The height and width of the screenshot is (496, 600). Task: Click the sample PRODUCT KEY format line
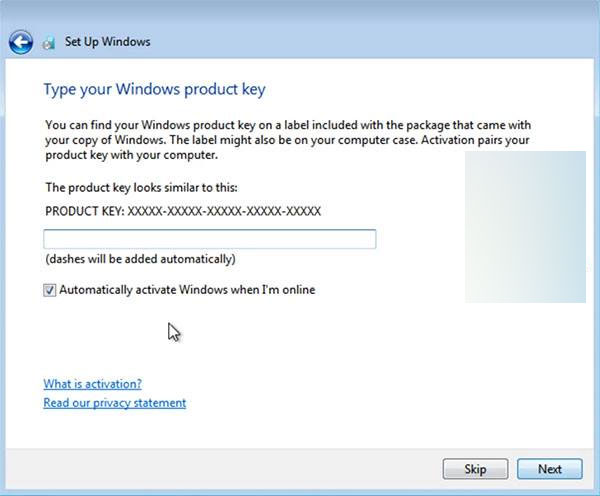click(183, 212)
